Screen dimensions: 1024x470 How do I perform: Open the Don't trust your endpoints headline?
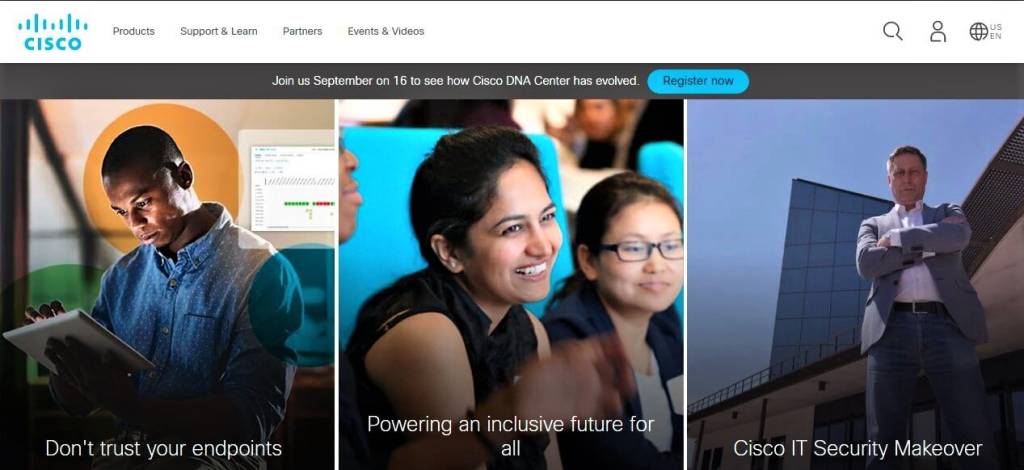click(x=163, y=448)
